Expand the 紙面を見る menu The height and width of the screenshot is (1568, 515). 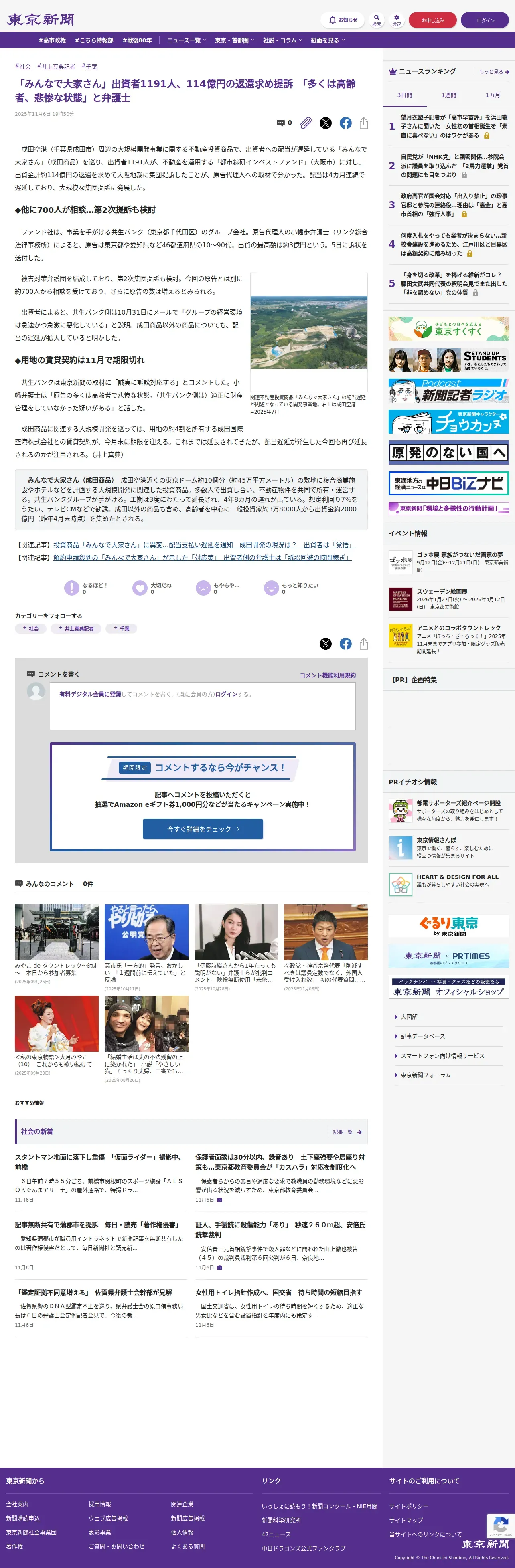(328, 40)
